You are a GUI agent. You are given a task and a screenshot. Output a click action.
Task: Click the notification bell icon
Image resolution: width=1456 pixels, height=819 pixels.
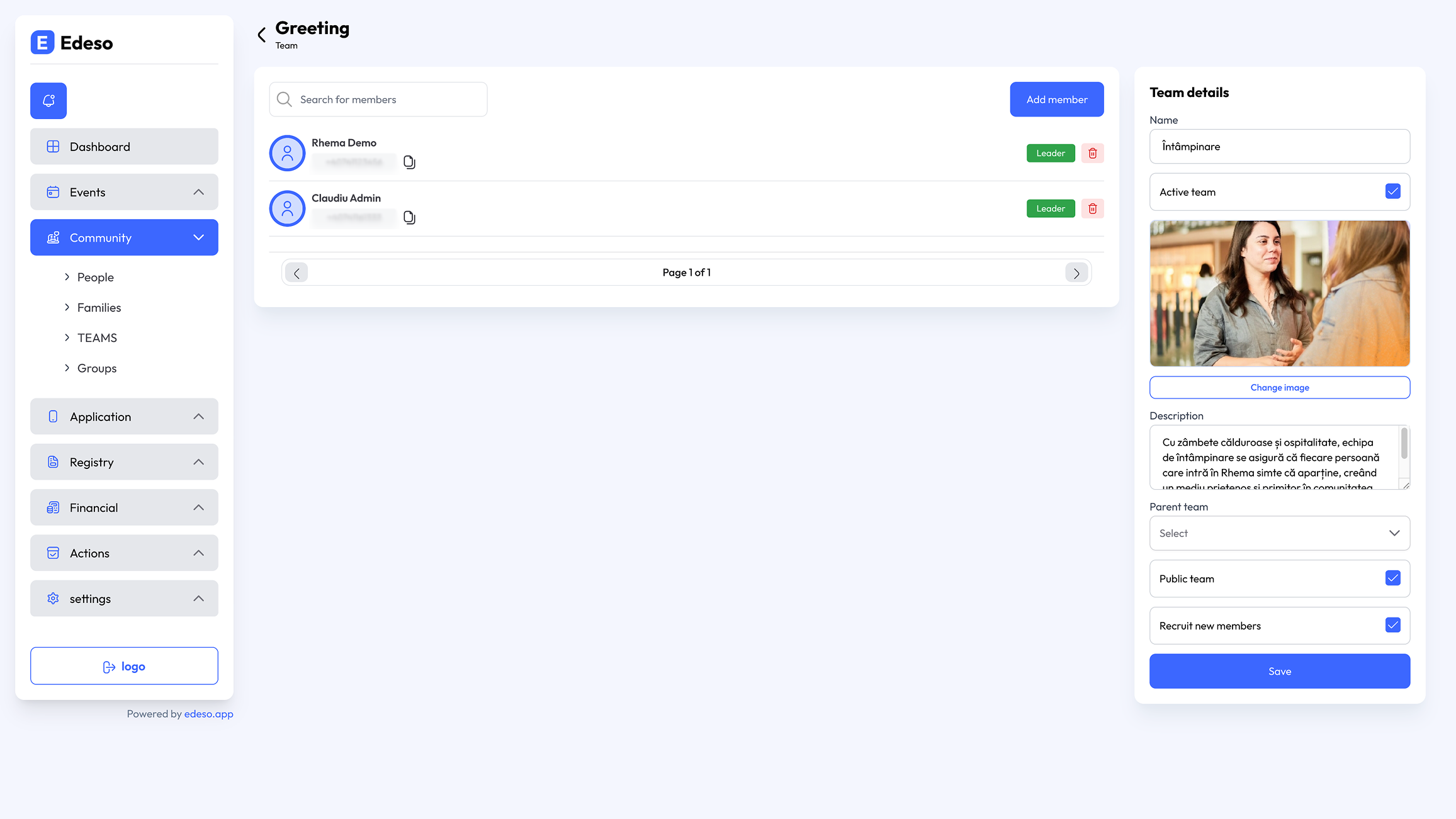pyautogui.click(x=48, y=101)
